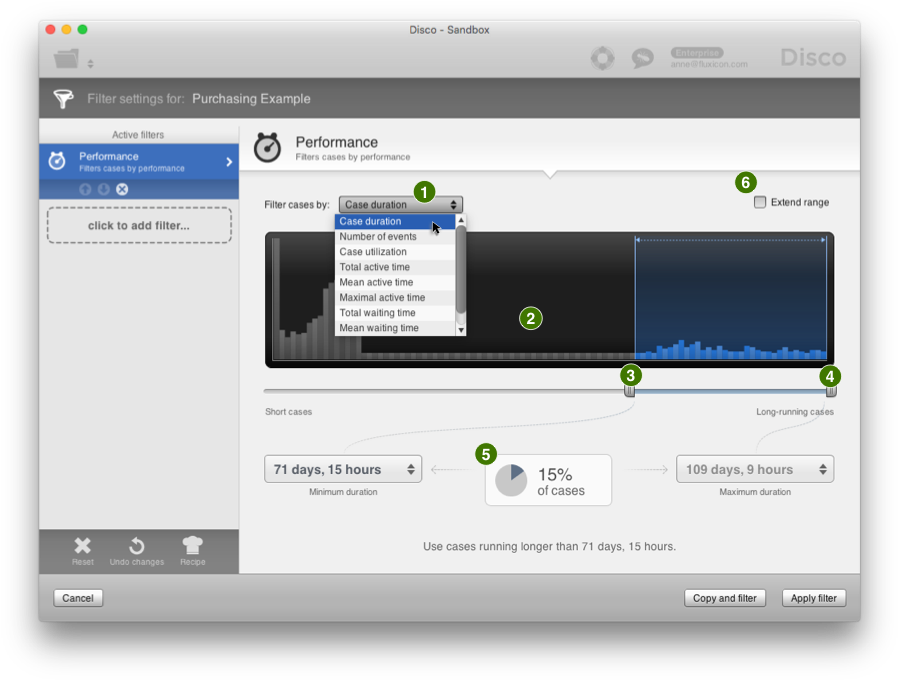Open the Maximum duration dropdown

coord(755,469)
